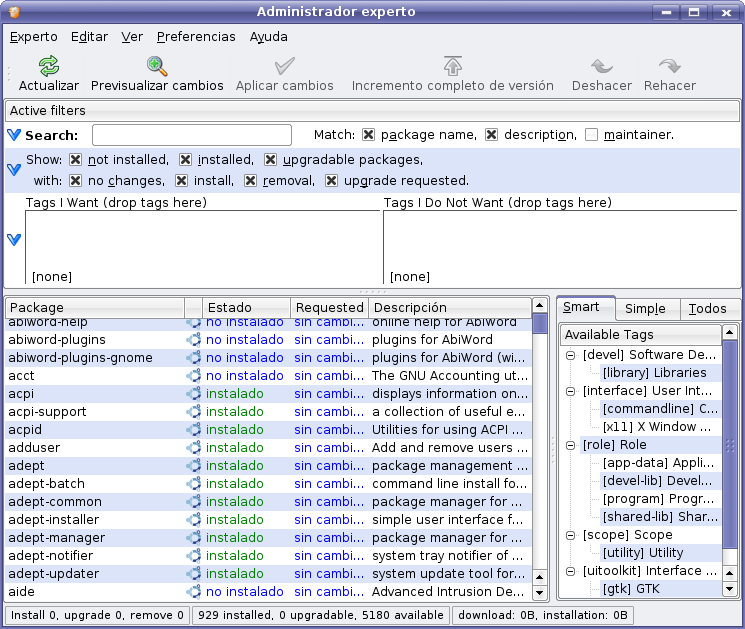745x629 pixels.
Task: Sort the list by the Estado column header
Action: coord(247,308)
